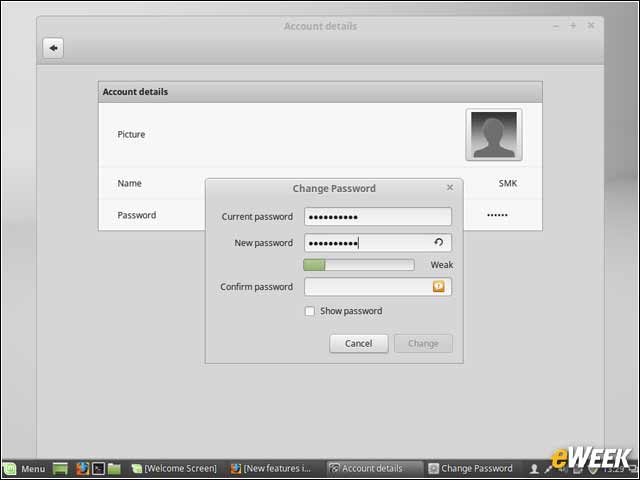Maximize the Account details window

click(573, 26)
